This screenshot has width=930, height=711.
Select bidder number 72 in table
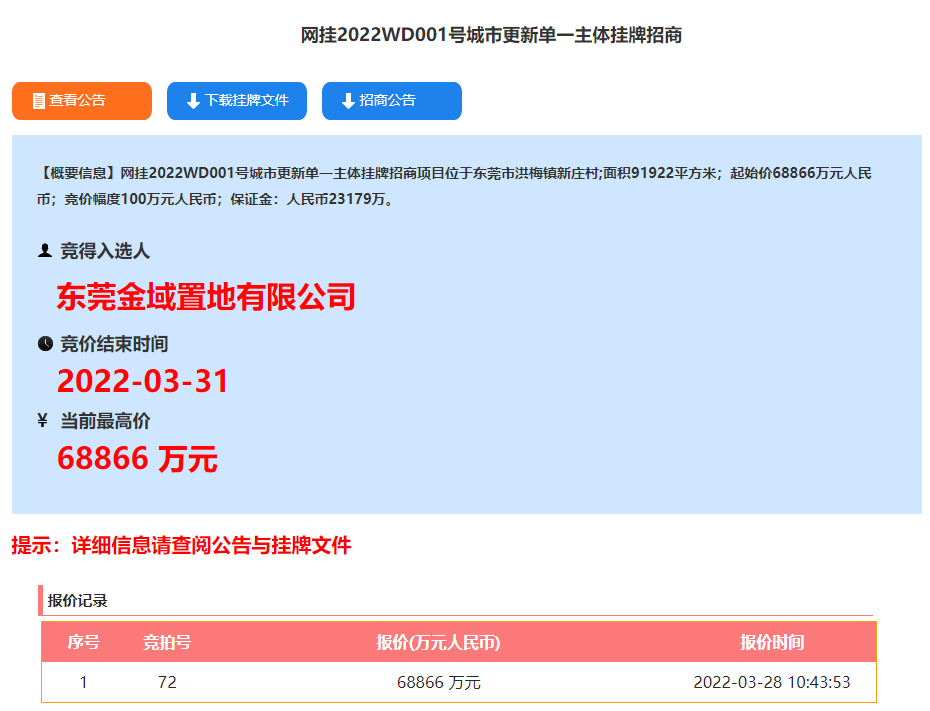167,682
